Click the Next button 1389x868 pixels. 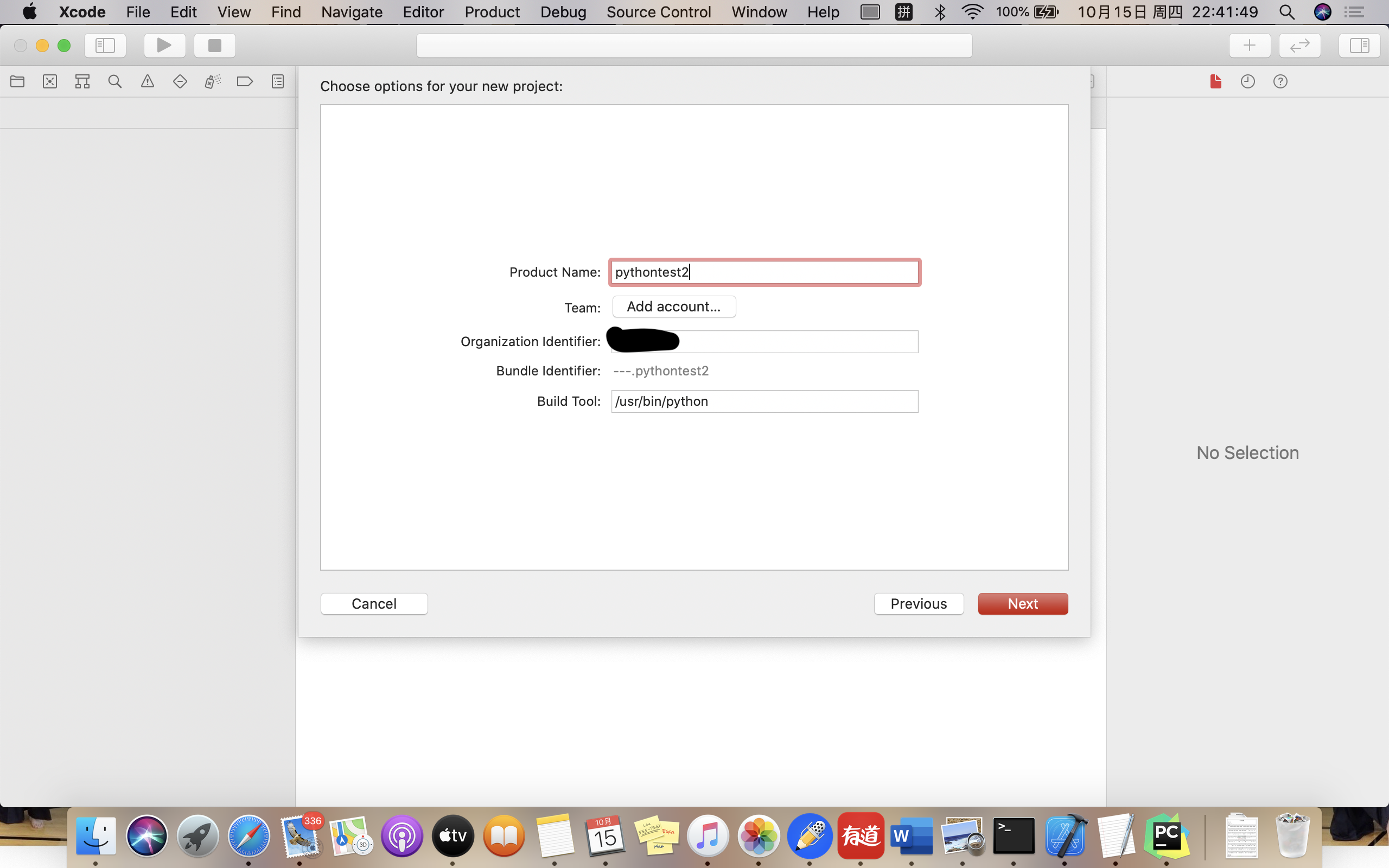(1022, 603)
